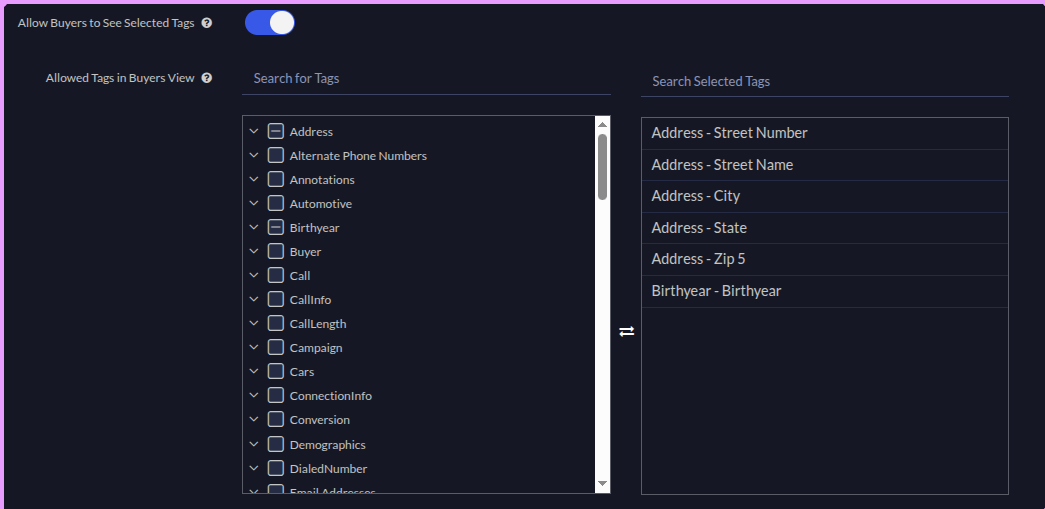Image resolution: width=1045 pixels, height=509 pixels.
Task: Select Address - Zip 5 in selected tags
Action: point(824,259)
